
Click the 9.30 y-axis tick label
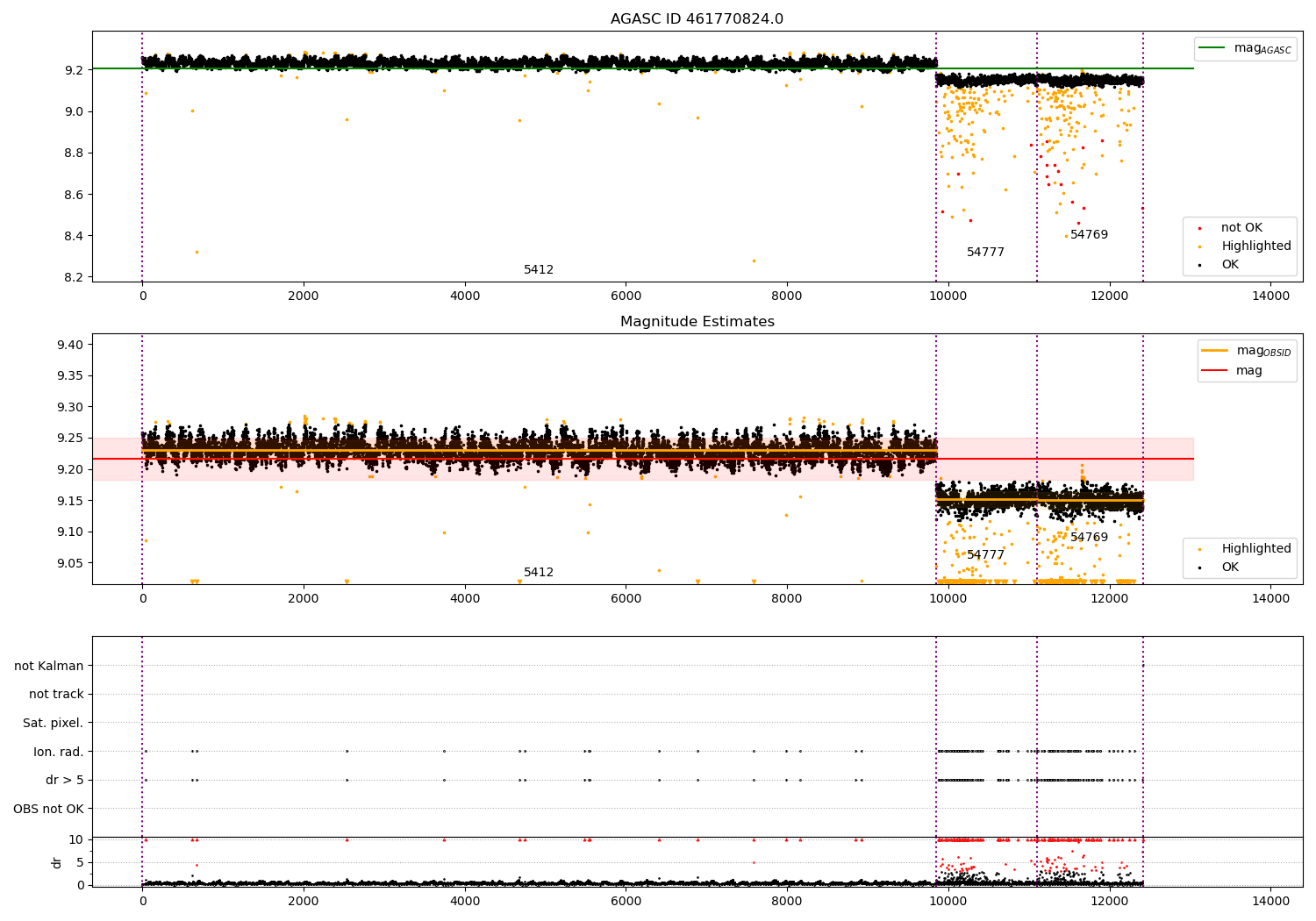pyautogui.click(x=70, y=407)
